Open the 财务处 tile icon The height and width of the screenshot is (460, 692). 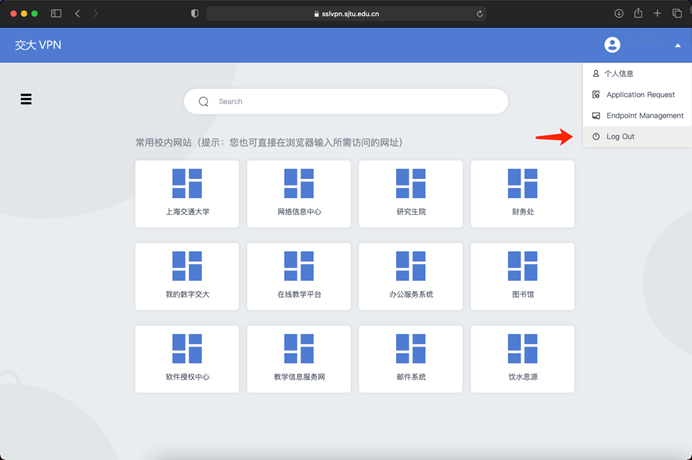(523, 183)
